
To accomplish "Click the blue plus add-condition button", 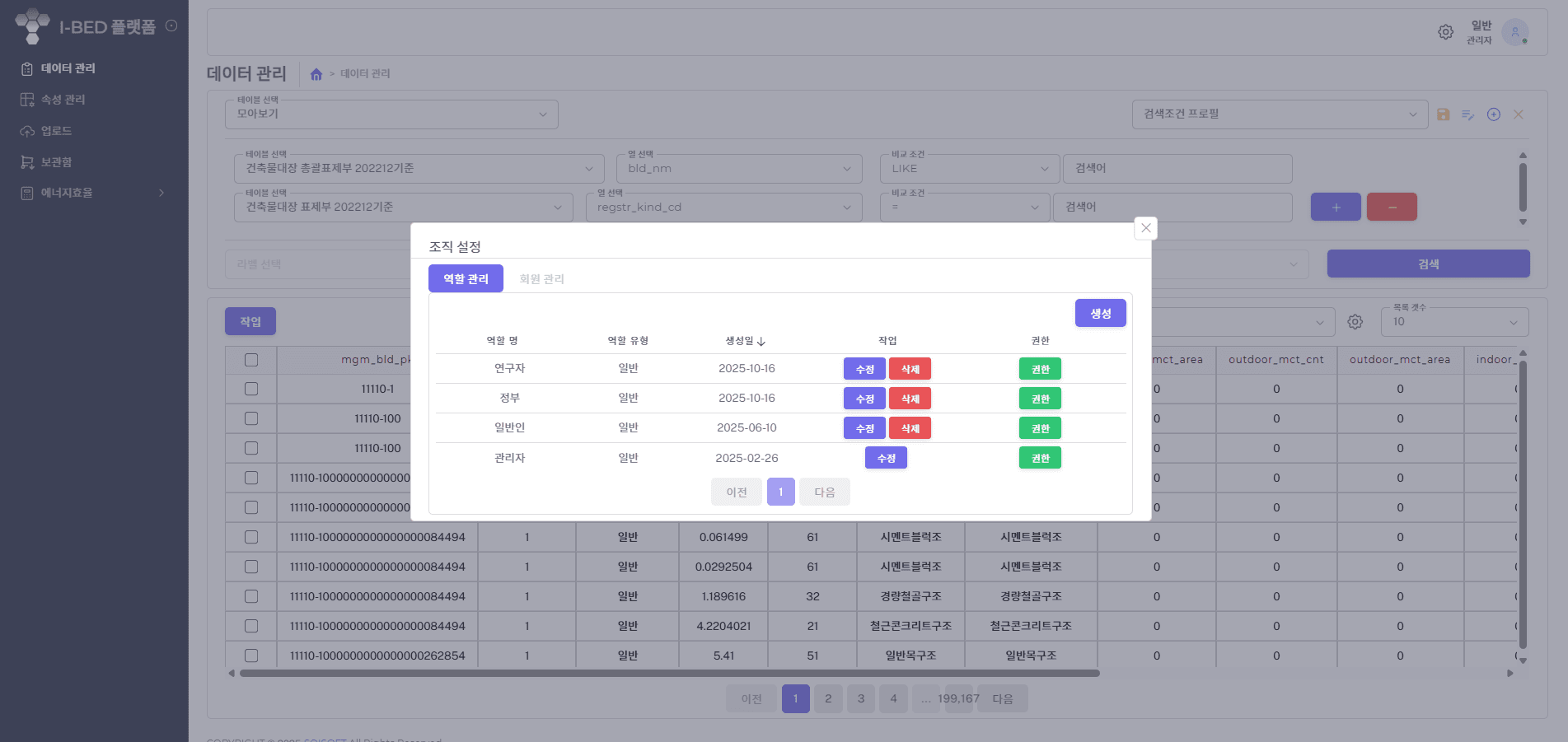I will 1336,207.
